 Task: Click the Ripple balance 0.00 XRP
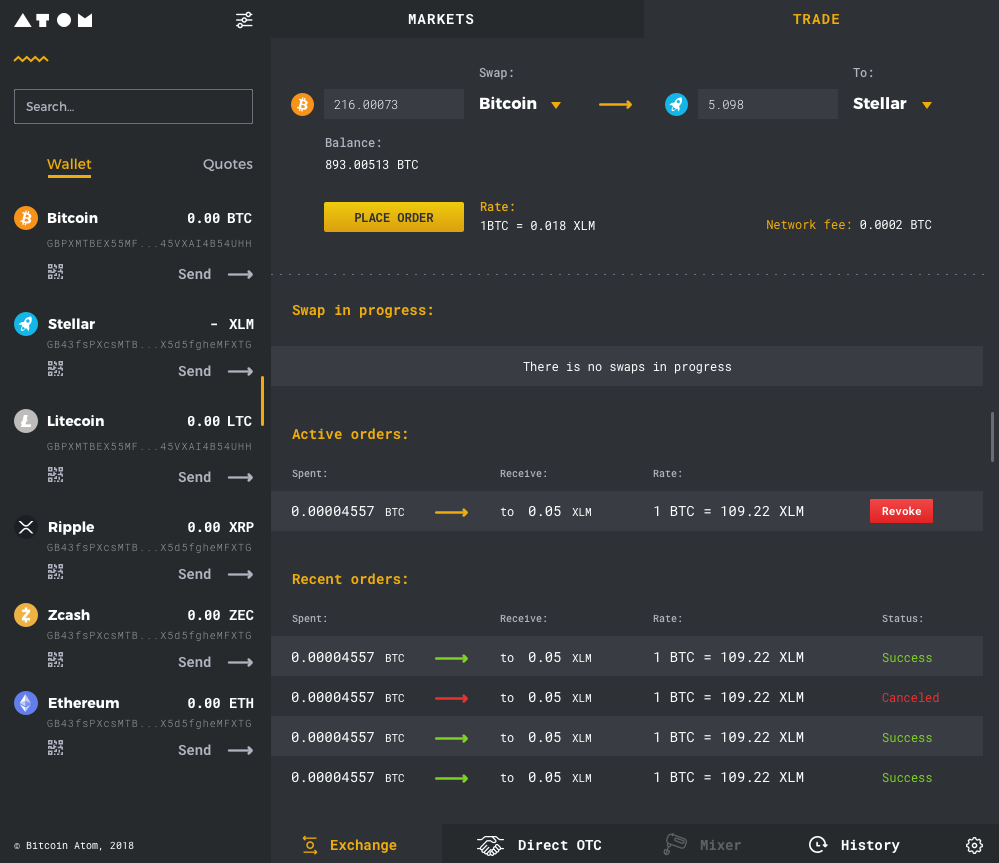click(220, 527)
